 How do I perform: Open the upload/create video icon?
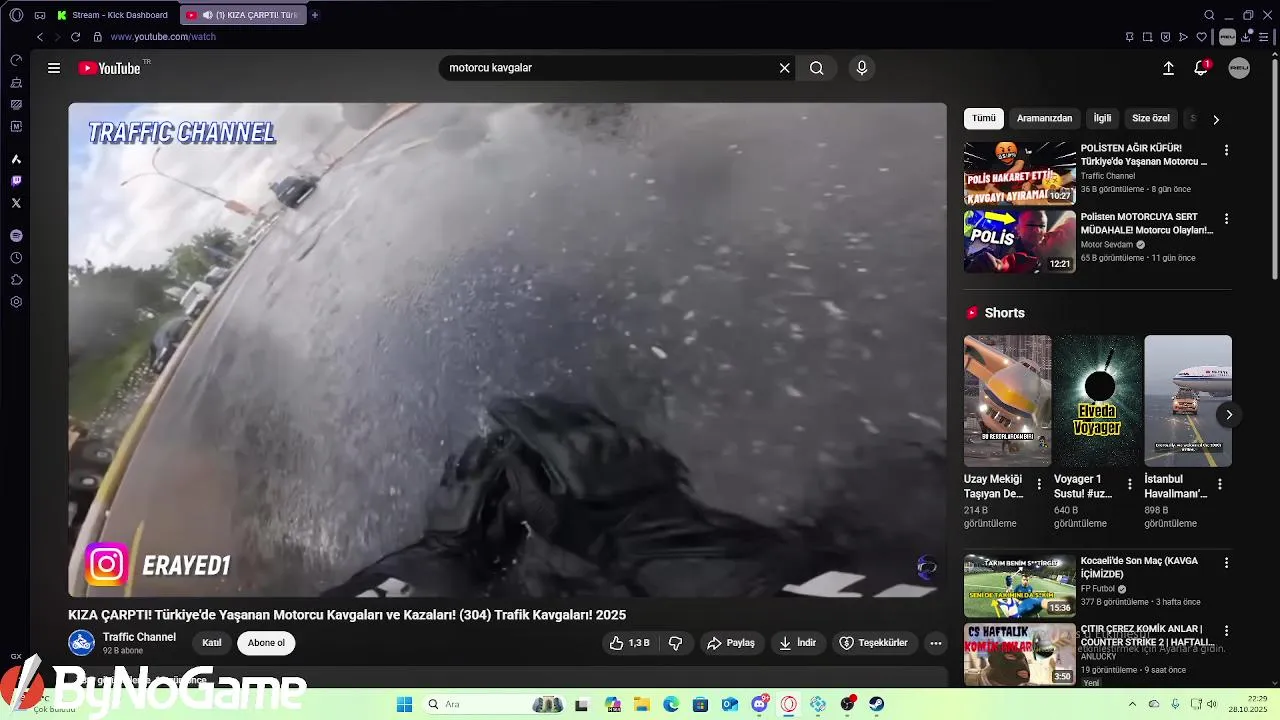[x=1168, y=68]
